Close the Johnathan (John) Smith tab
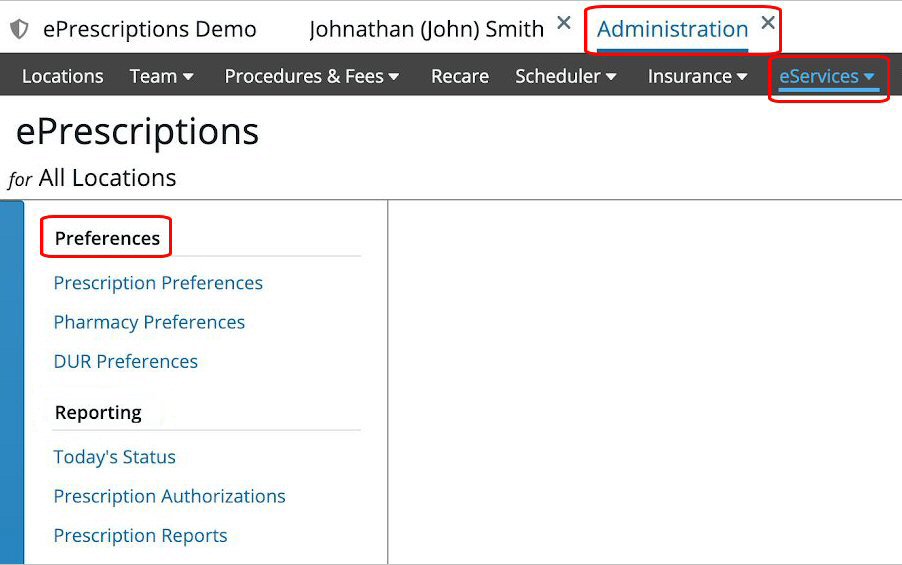 pos(564,23)
